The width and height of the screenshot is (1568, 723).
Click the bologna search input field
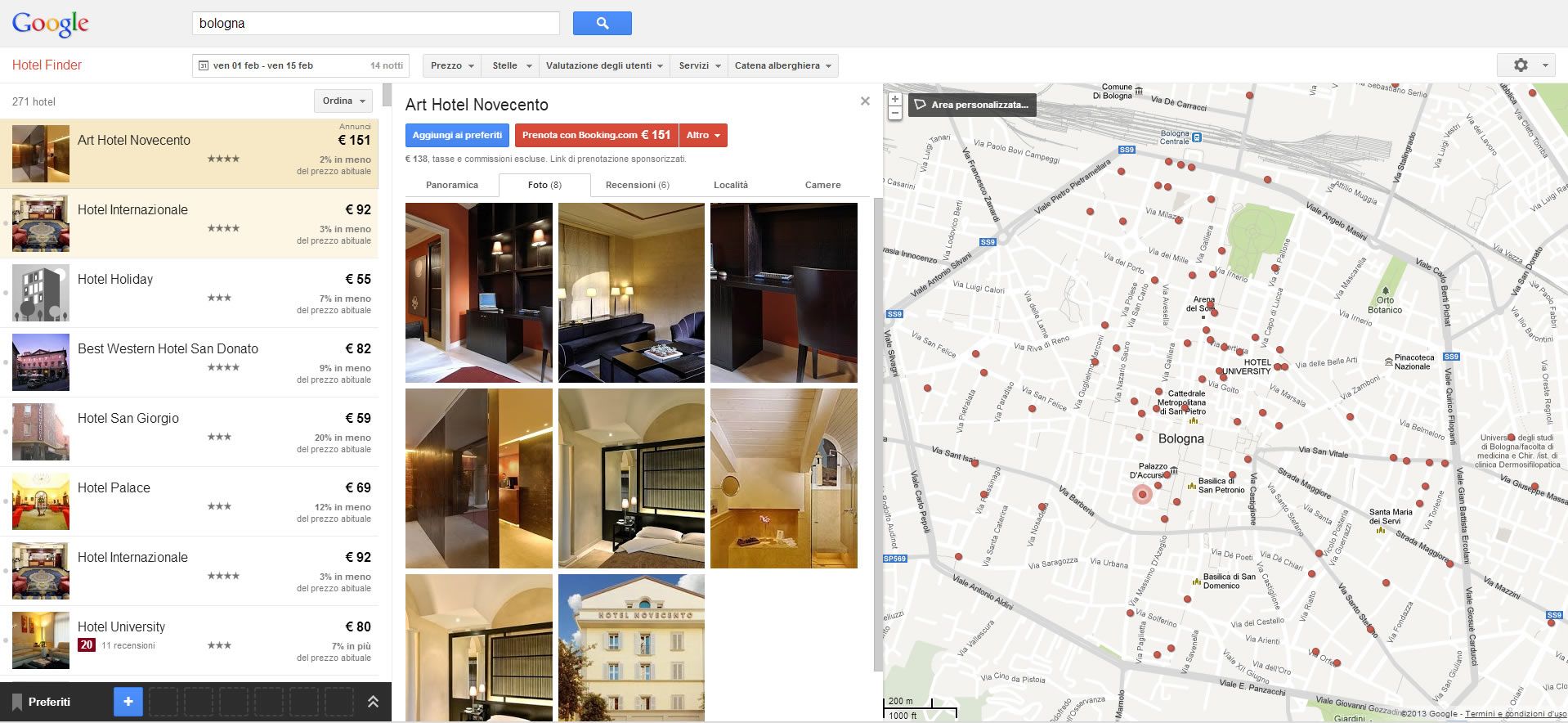coord(375,23)
